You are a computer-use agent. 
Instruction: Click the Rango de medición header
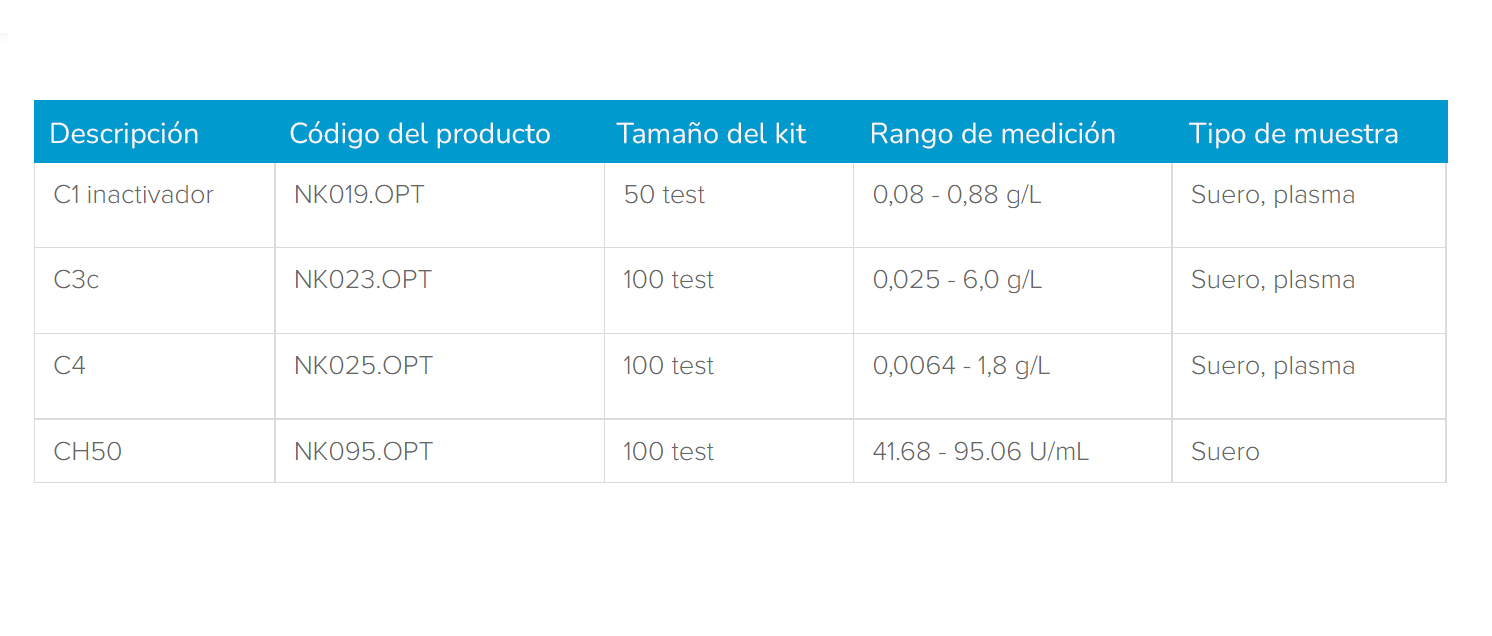993,134
